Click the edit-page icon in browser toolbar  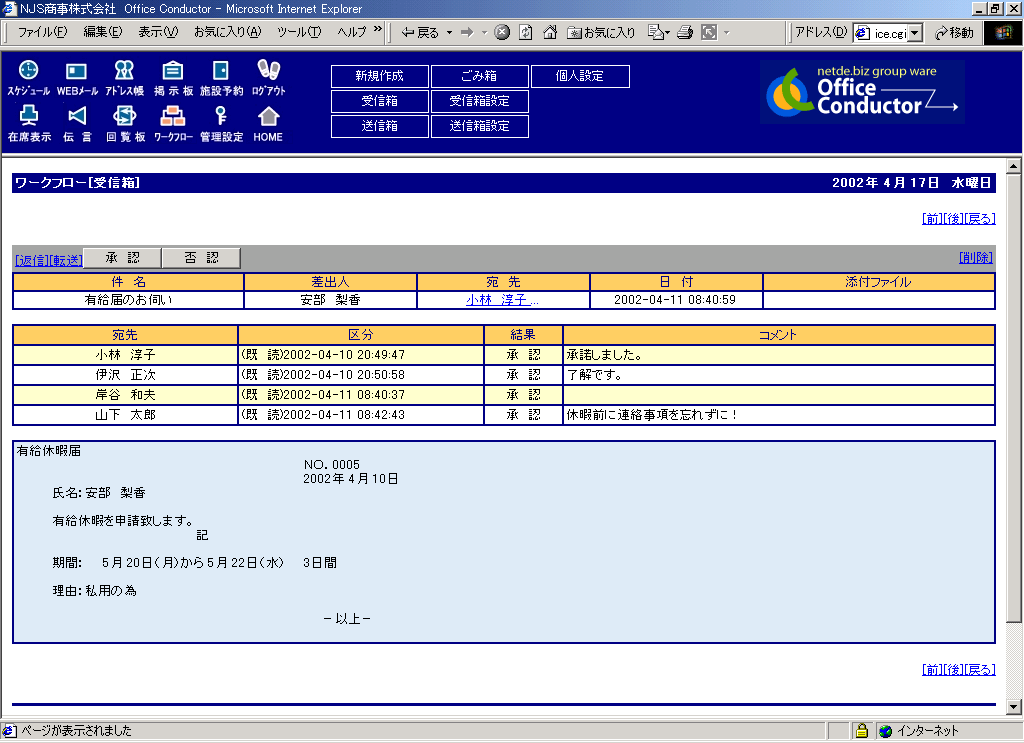coord(655,33)
